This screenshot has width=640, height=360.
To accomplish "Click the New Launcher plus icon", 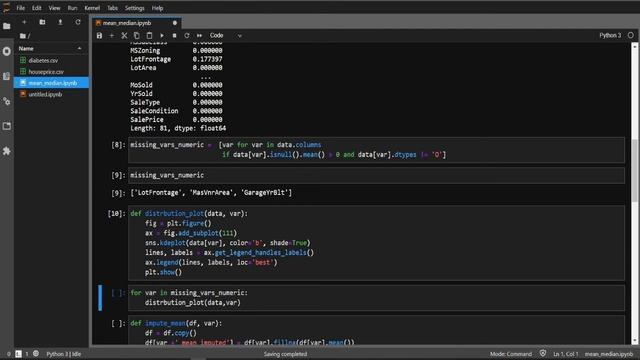I will [24, 22].
